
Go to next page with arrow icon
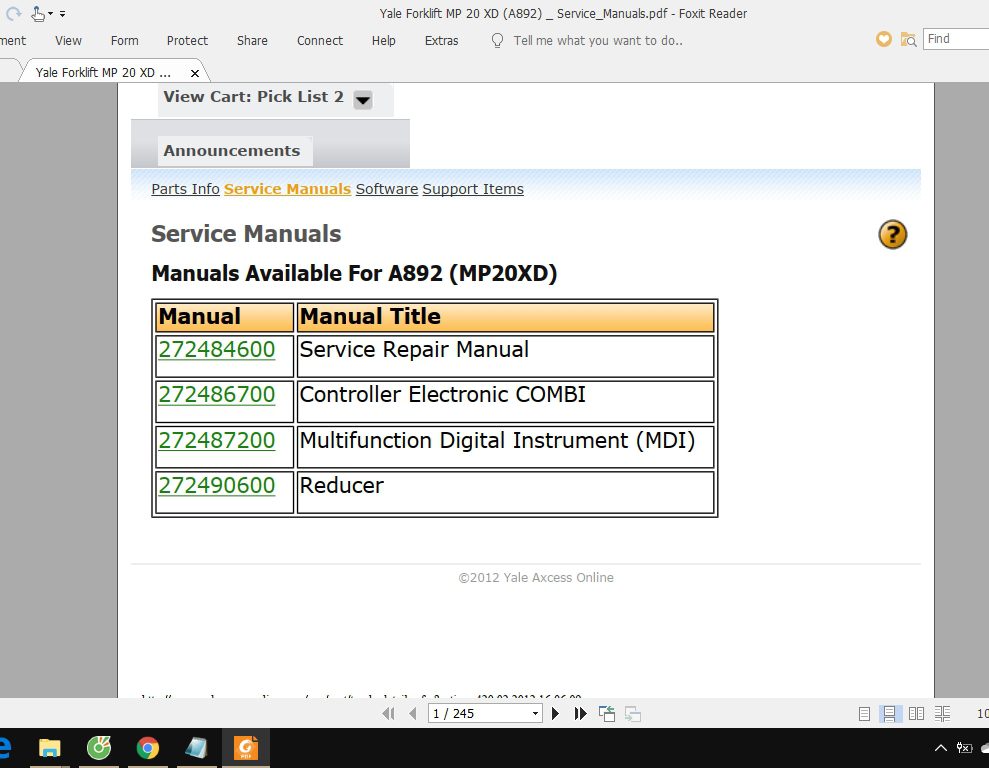pyautogui.click(x=555, y=713)
